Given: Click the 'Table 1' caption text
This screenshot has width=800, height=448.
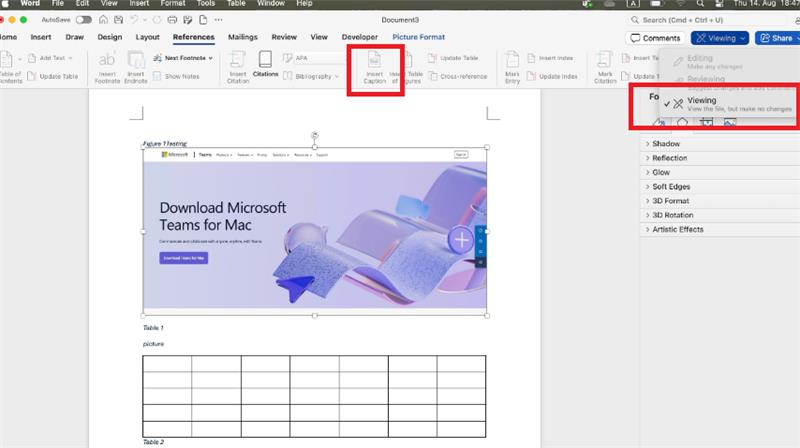Looking at the screenshot, I should [153, 328].
